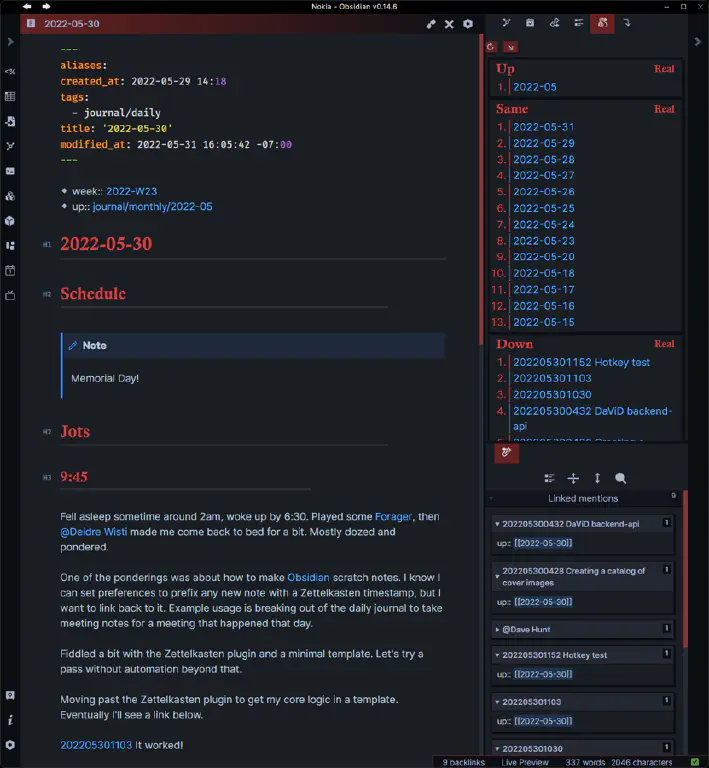709x768 pixels.
Task: Collapse the 202205300432 DaViD backend-api mention
Action: [x=497, y=524]
